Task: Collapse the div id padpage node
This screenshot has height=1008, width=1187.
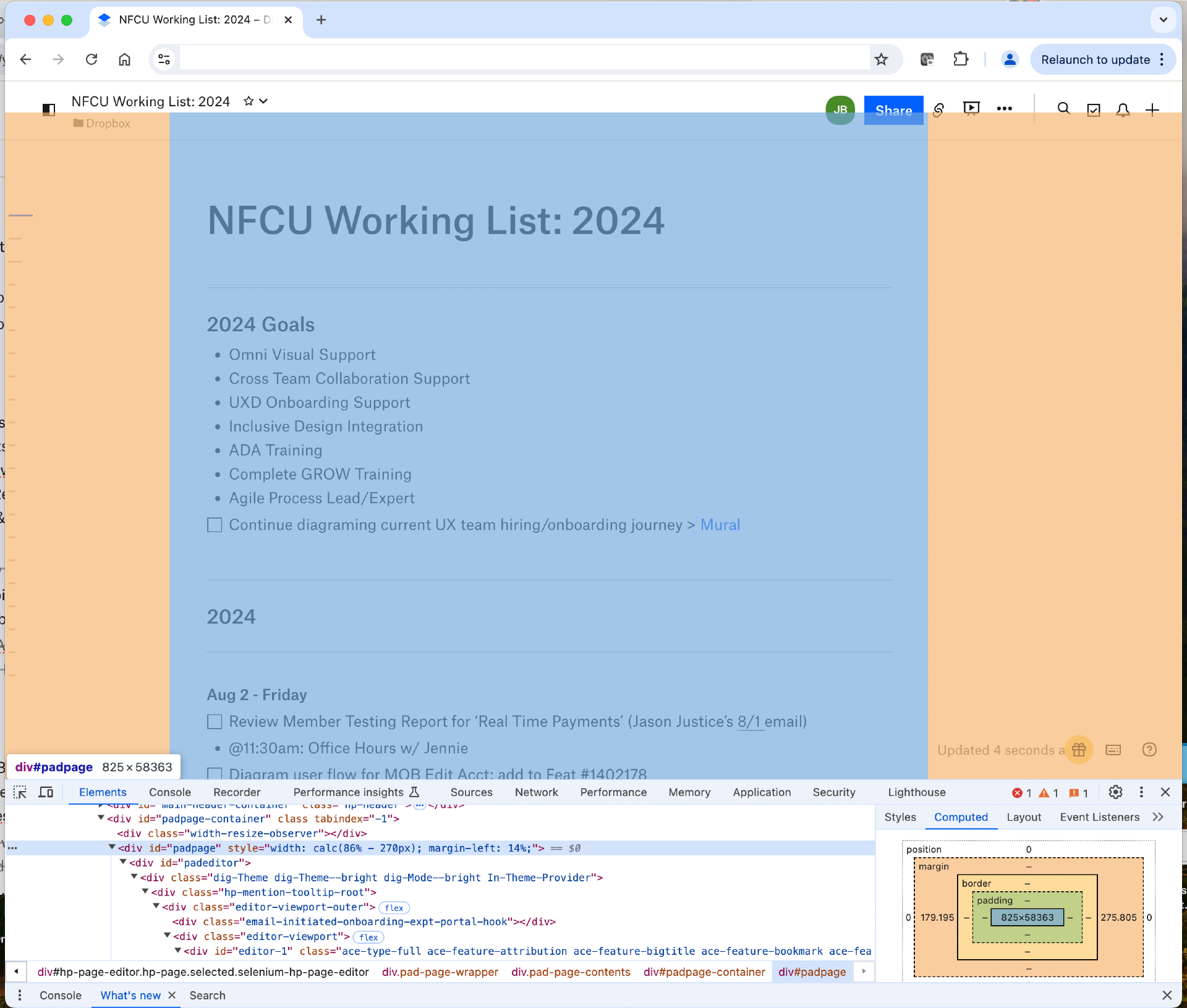Action: pos(112,847)
